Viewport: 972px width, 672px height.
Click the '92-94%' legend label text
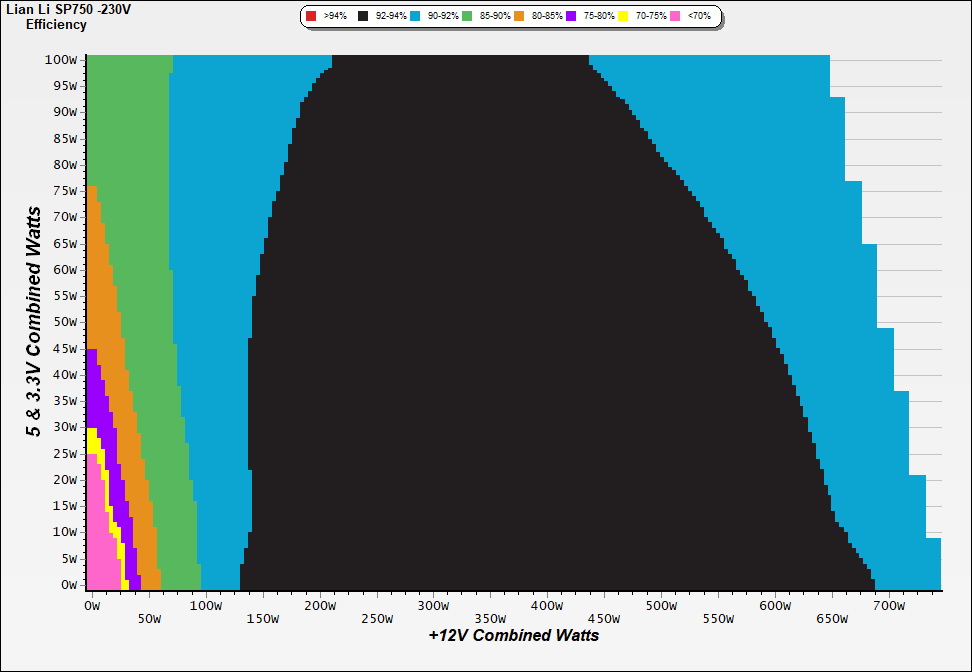pyautogui.click(x=390, y=17)
